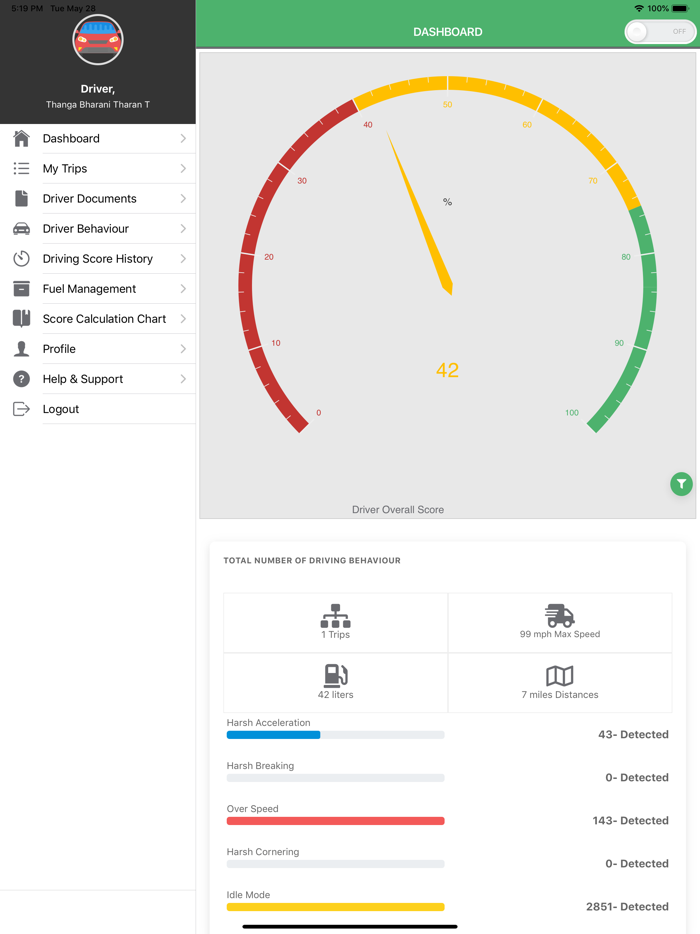Image resolution: width=700 pixels, height=934 pixels.
Task: Tap the Trips hierarchy icon
Action: [x=335, y=616]
